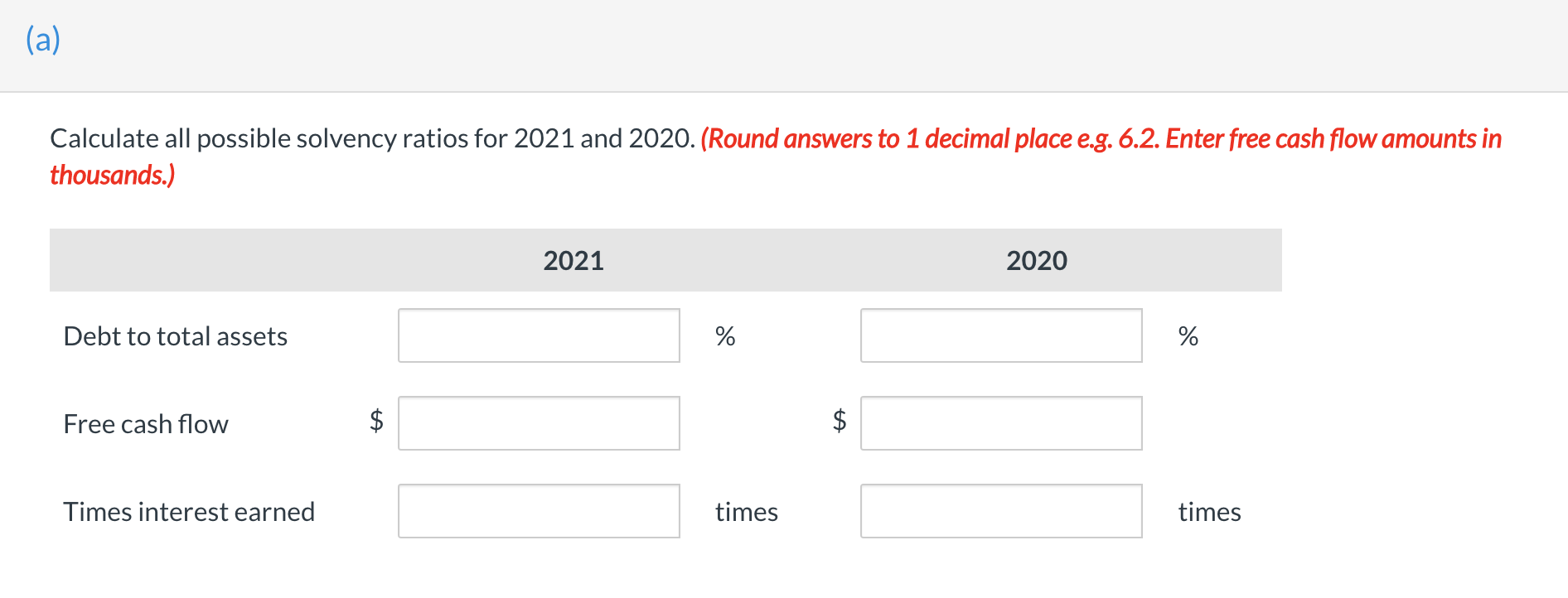Select the Debt to total assets row label
Image resolution: width=1568 pixels, height=598 pixels.
click(x=175, y=336)
